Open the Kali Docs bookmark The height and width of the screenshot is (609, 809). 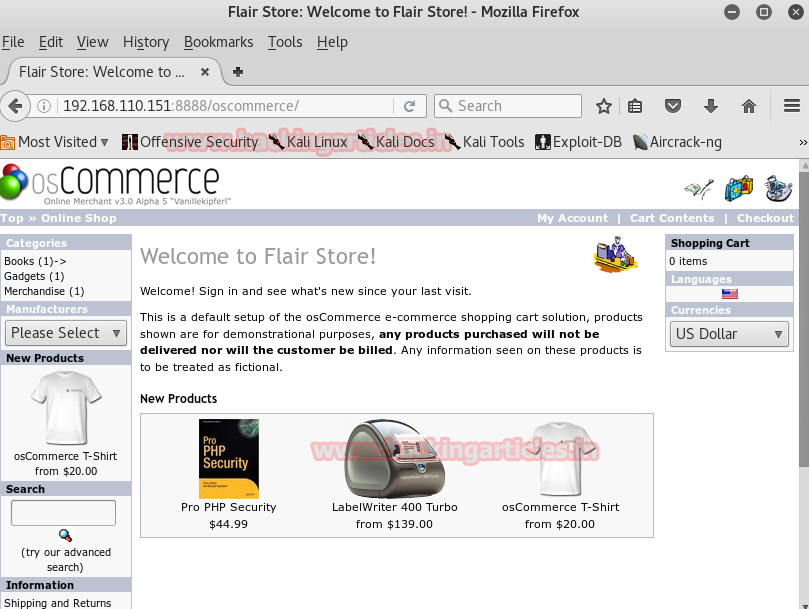396,142
